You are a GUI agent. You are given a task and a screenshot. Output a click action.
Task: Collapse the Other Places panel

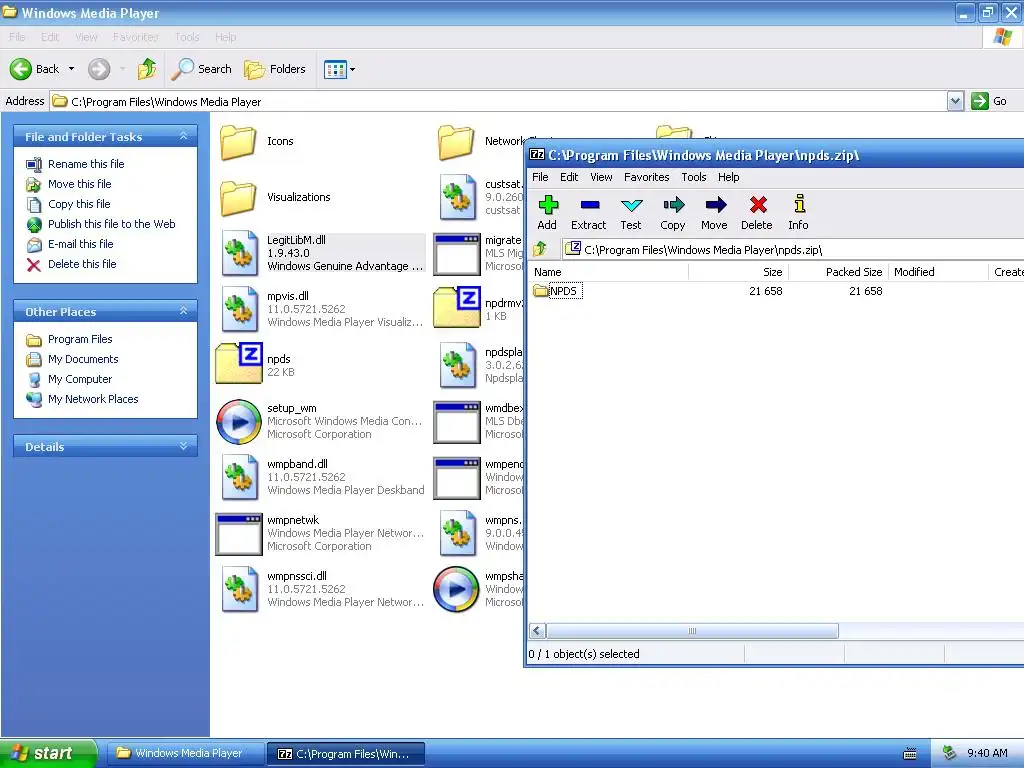pyautogui.click(x=184, y=311)
